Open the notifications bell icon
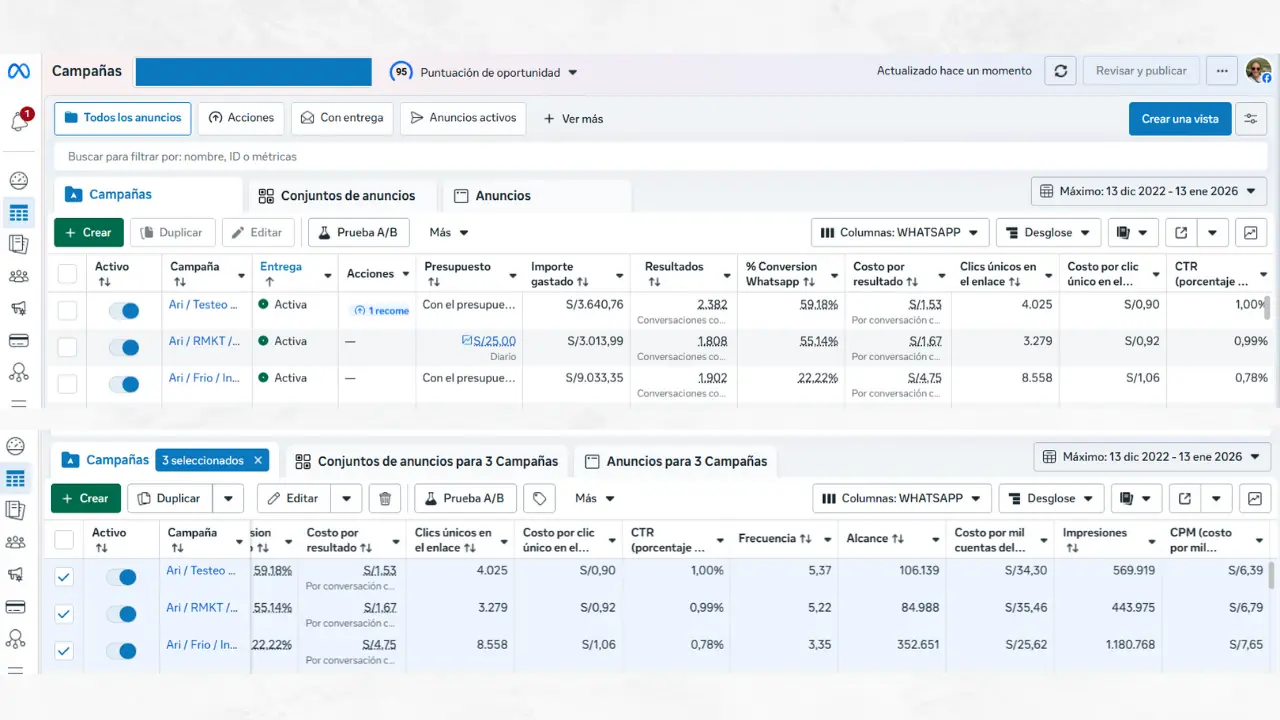 pos(19,121)
